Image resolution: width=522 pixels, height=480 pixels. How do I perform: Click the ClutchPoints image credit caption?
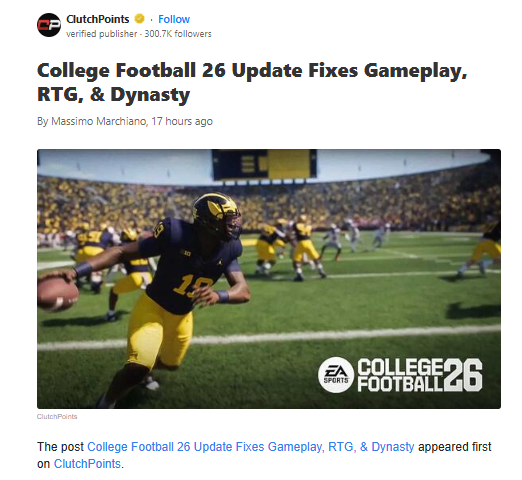57,416
